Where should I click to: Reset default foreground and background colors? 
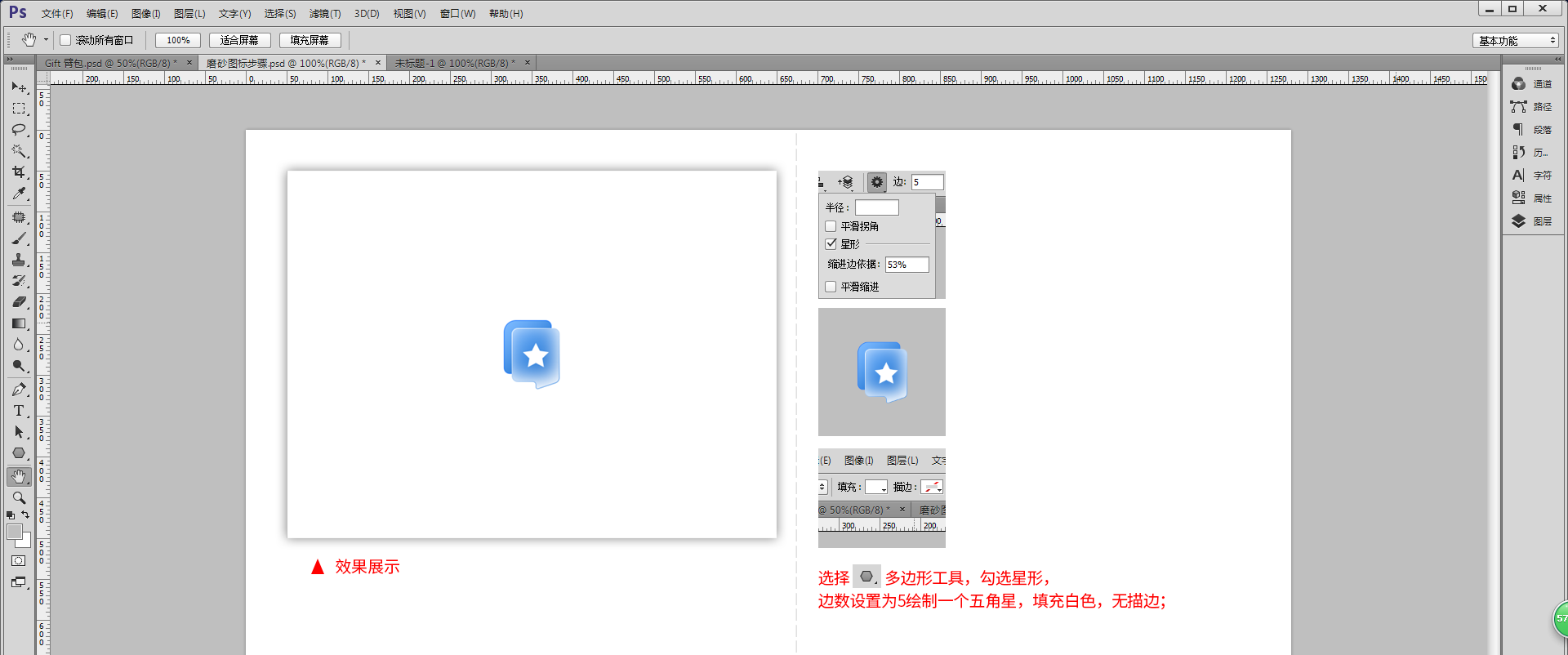coord(11,515)
